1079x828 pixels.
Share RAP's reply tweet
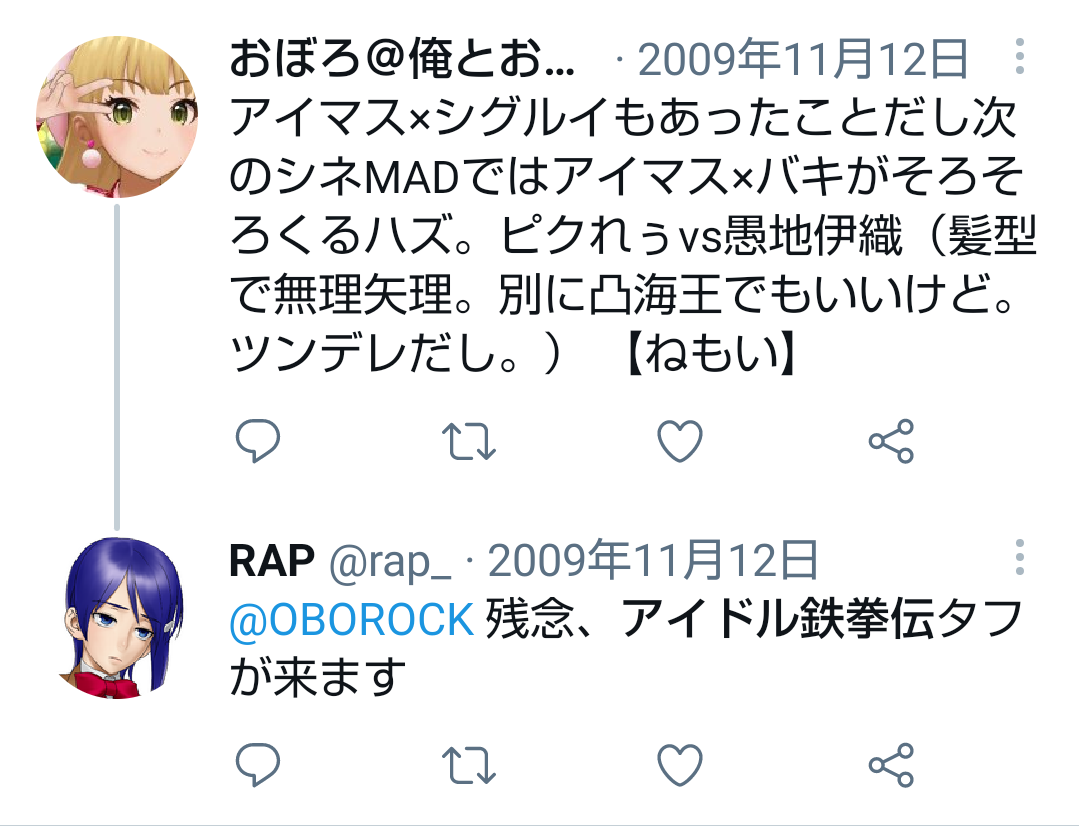pos(891,765)
